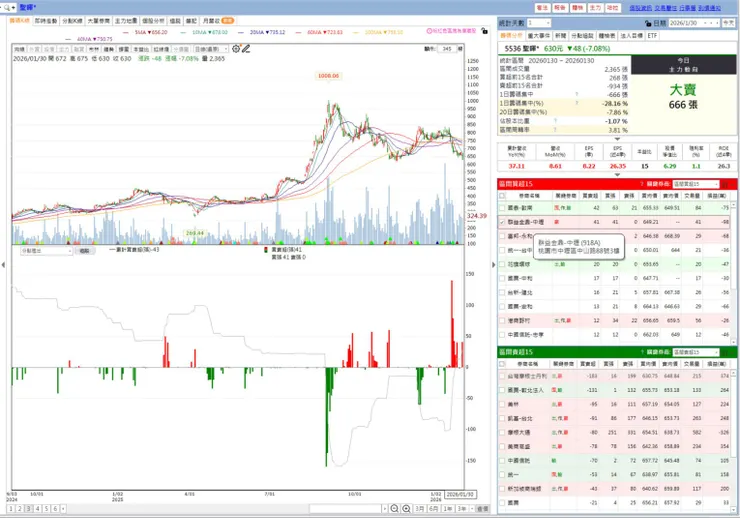
Task: Open dropdown arrow next to 3年 button
Action: (x=471, y=509)
